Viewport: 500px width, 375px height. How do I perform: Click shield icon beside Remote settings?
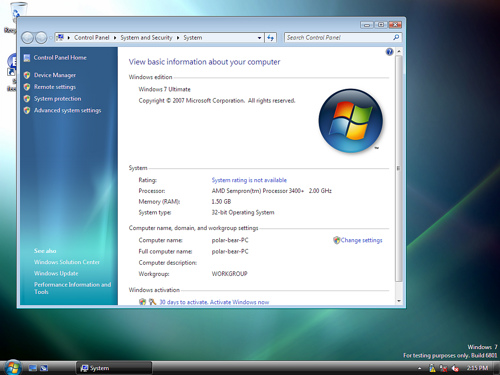(27, 87)
